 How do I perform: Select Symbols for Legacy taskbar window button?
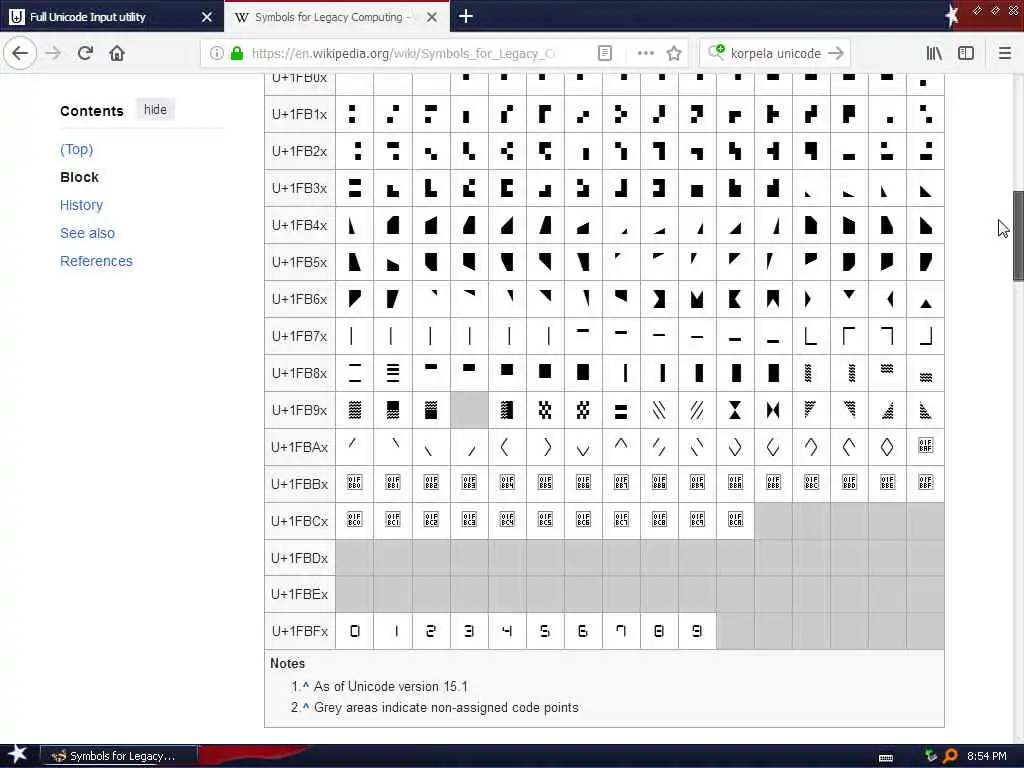[118, 756]
